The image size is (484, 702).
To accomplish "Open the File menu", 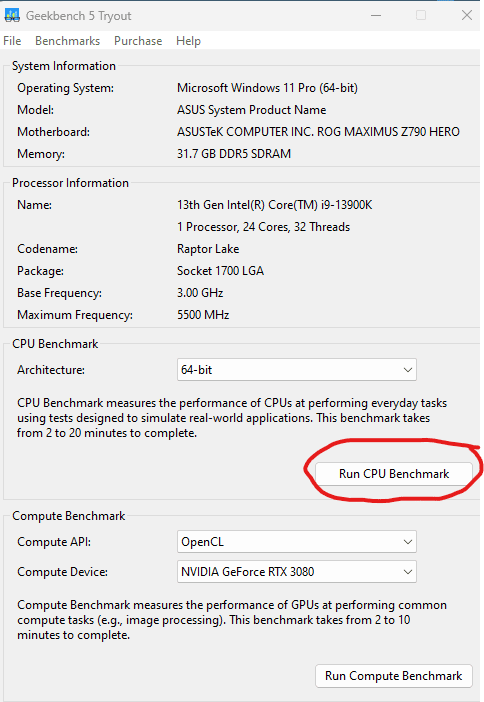I will pyautogui.click(x=12, y=41).
